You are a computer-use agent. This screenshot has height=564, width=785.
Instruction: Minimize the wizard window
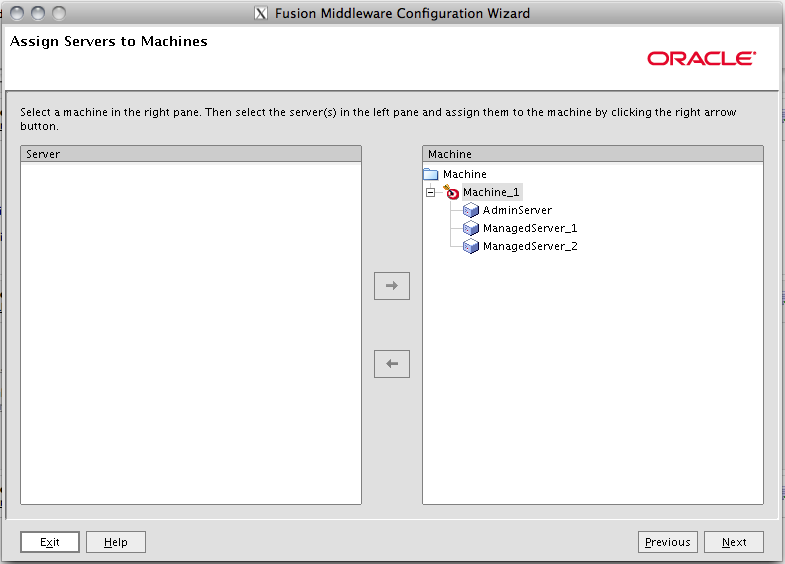click(38, 13)
